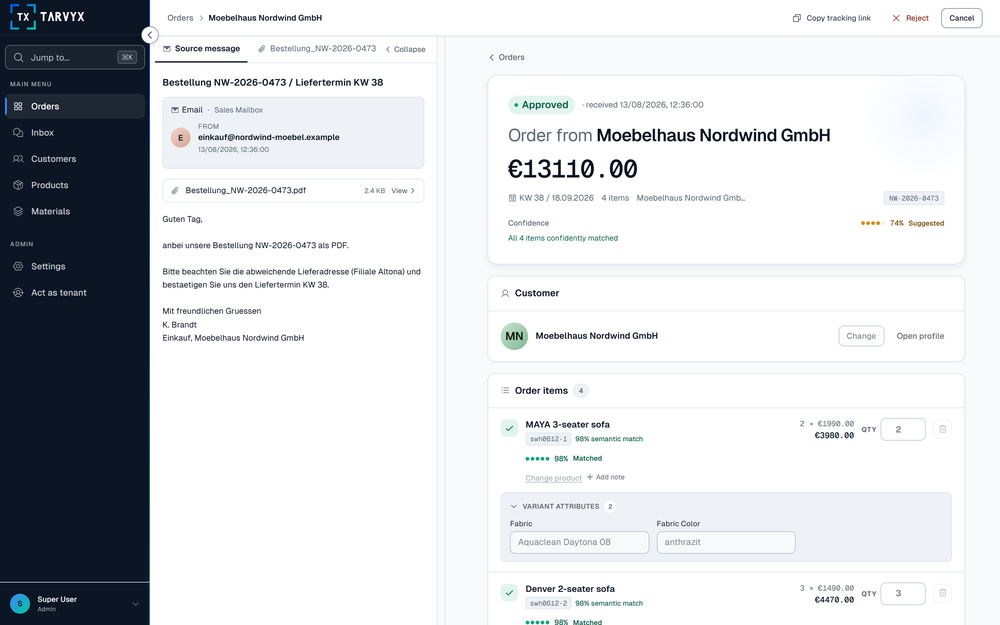Open Settings in admin section
Viewport: 1000px width, 625px height.
(x=75, y=267)
